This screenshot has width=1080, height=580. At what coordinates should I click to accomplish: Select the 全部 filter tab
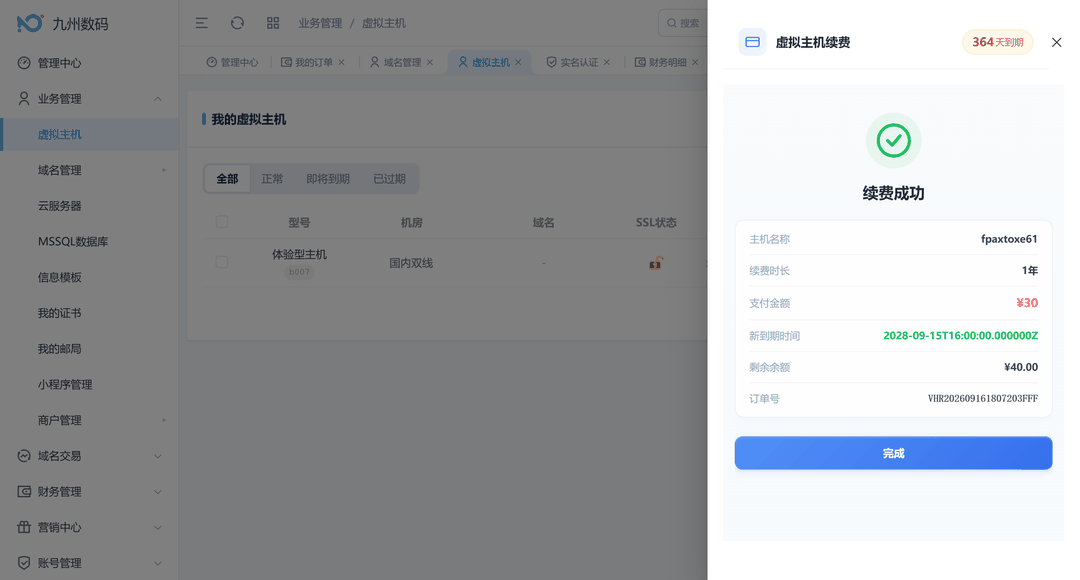click(227, 178)
